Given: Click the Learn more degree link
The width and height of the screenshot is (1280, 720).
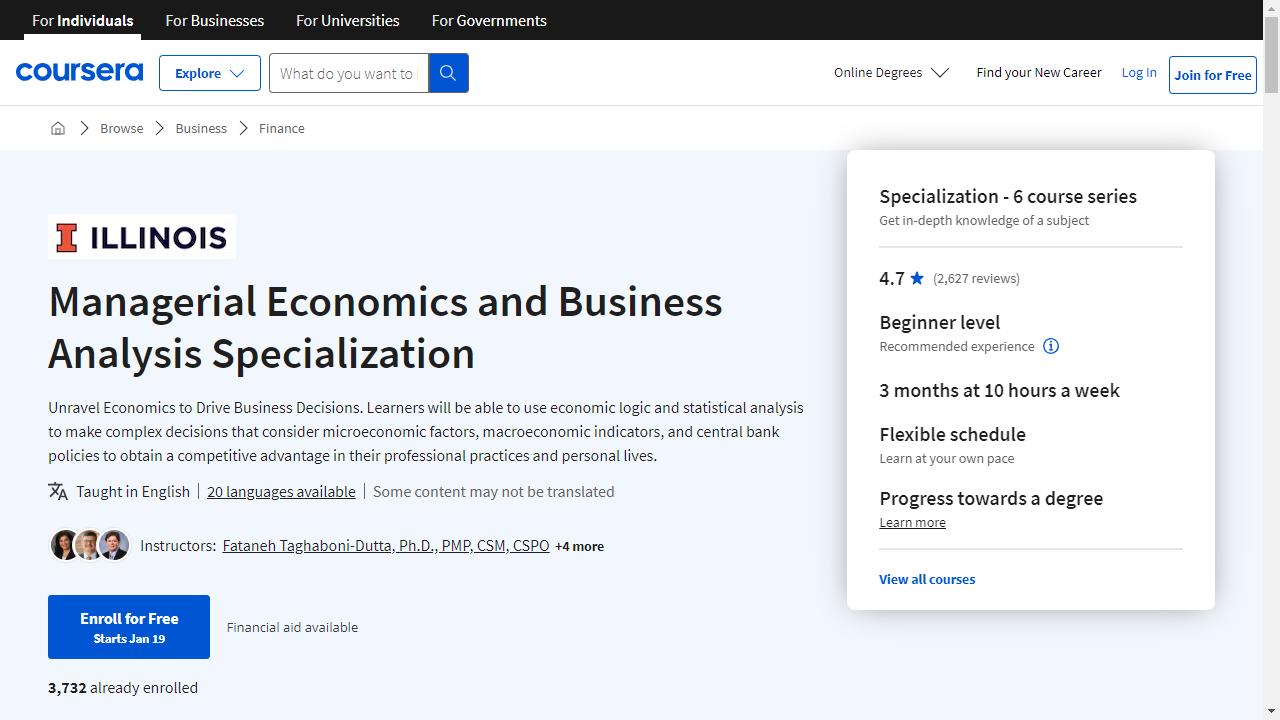Looking at the screenshot, I should tap(912, 522).
